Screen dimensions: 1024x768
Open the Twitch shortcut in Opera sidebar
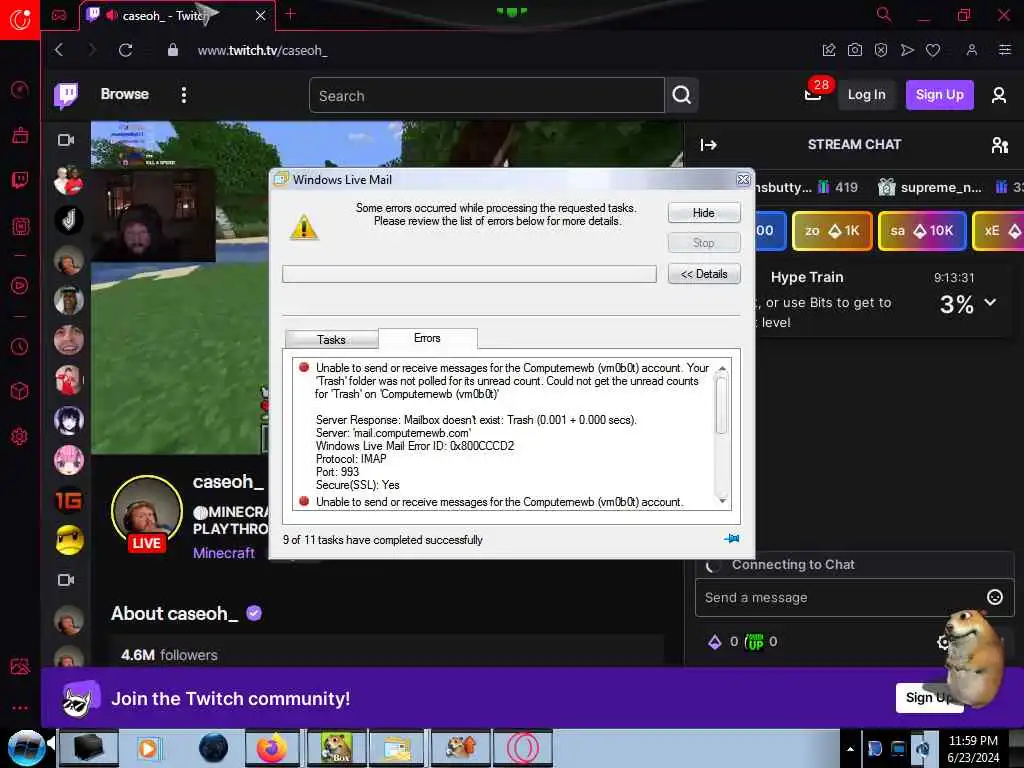tap(20, 180)
